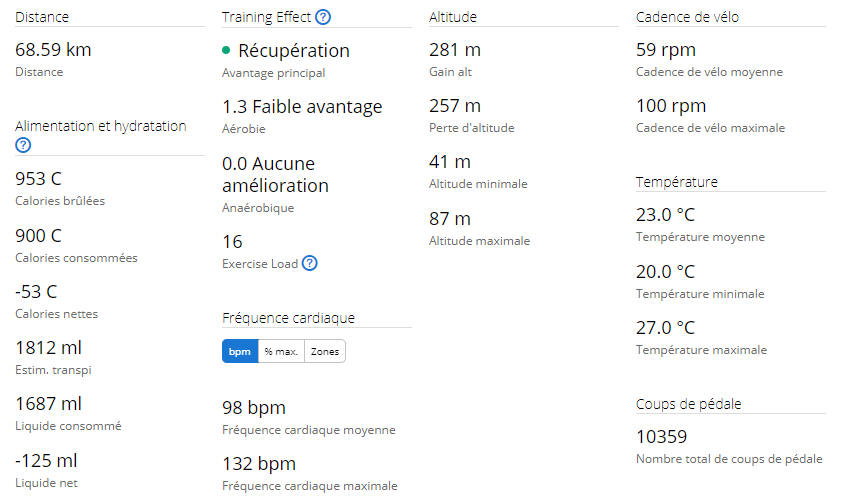Select the bpm heart rate view
Viewport: 846px width, 503px height.
(x=240, y=351)
